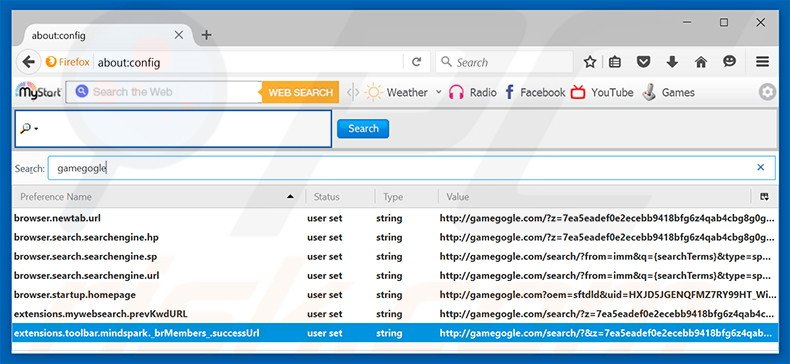Open the Downloads arrow icon
Screen dimensions: 790x364
click(672, 62)
